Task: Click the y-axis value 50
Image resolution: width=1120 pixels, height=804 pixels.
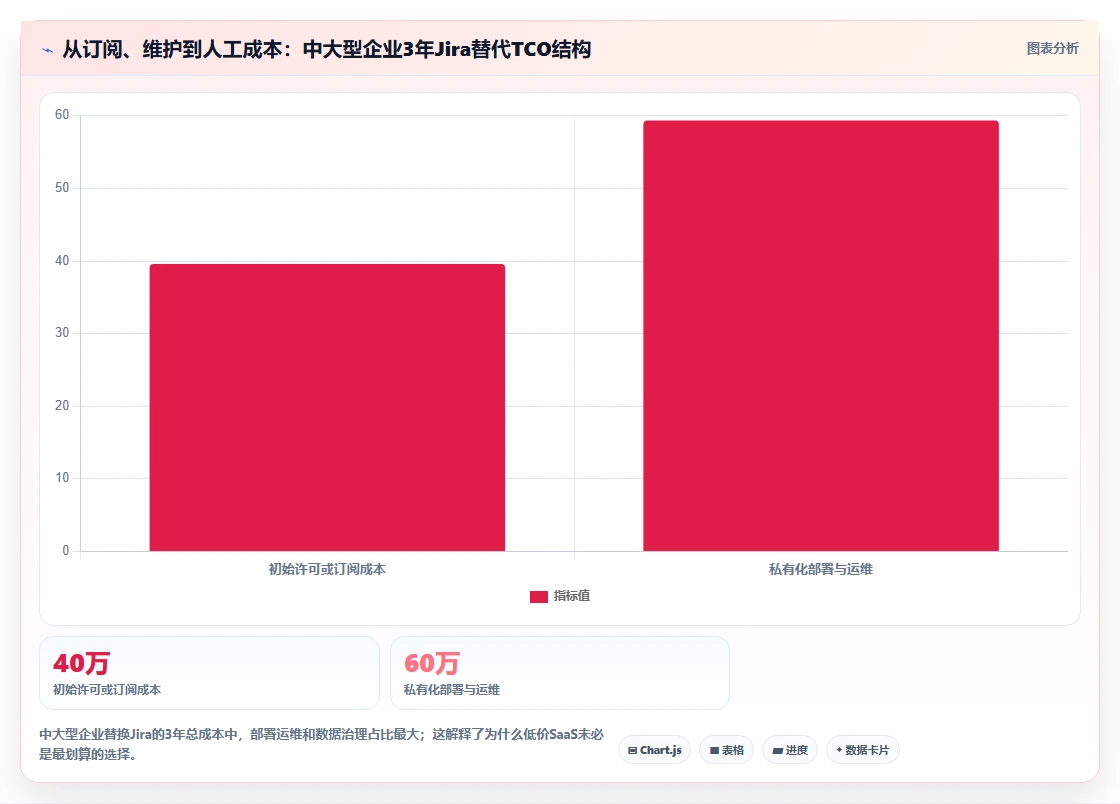Action: pyautogui.click(x=62, y=188)
